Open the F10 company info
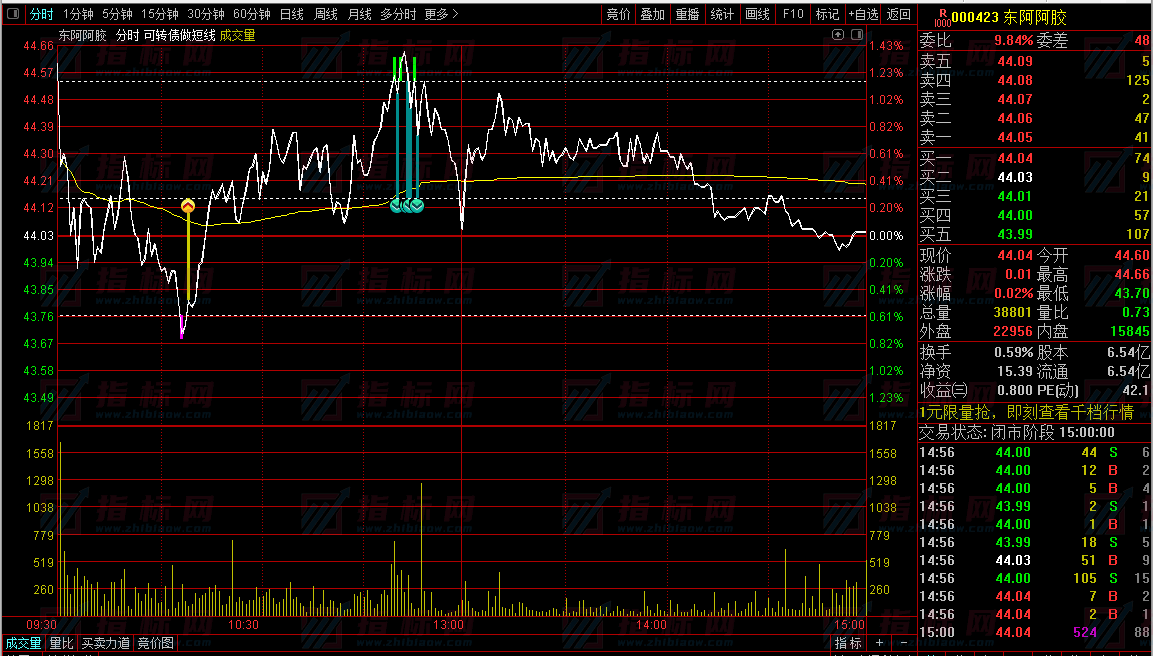 (x=793, y=13)
